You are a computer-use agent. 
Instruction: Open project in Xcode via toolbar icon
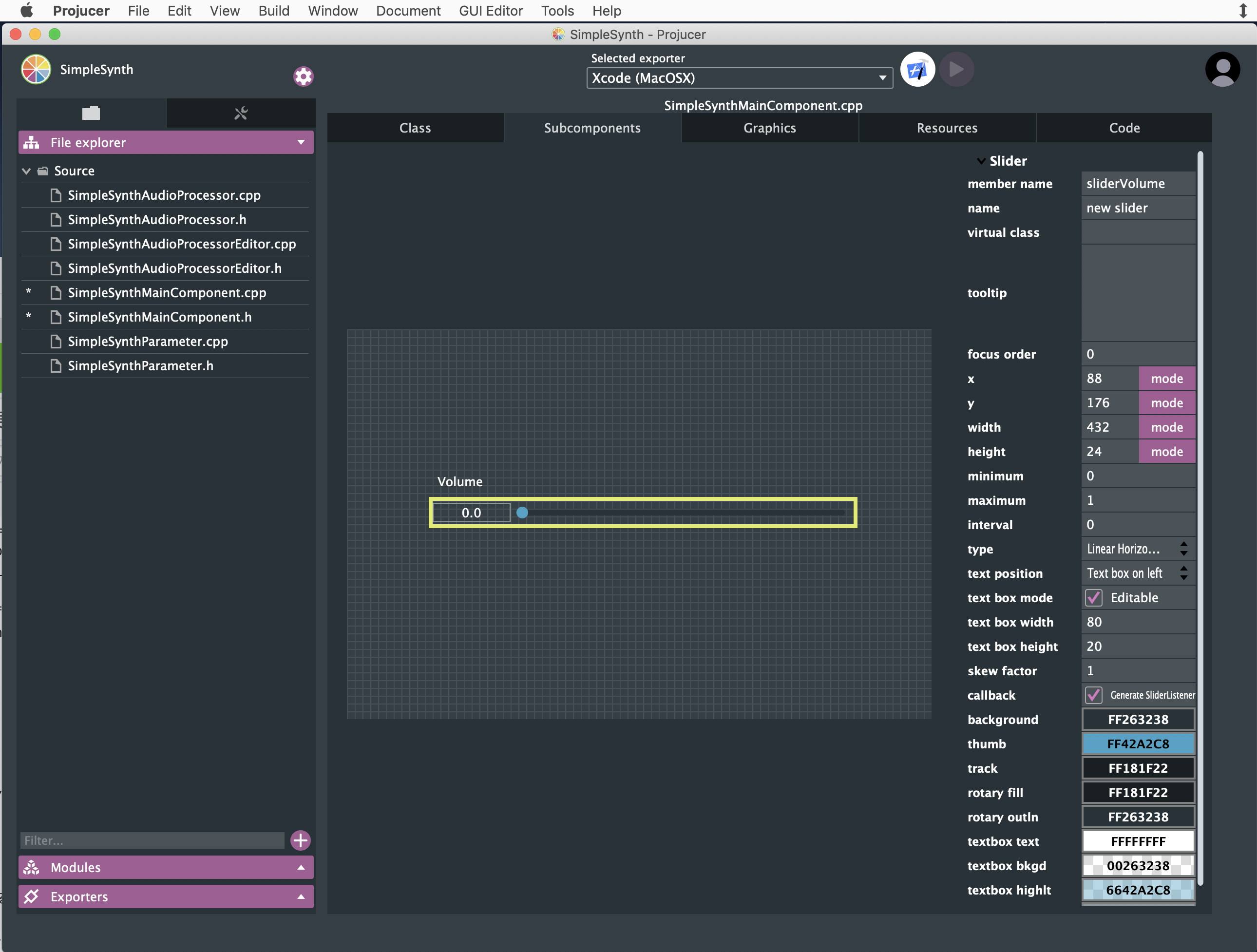(917, 69)
